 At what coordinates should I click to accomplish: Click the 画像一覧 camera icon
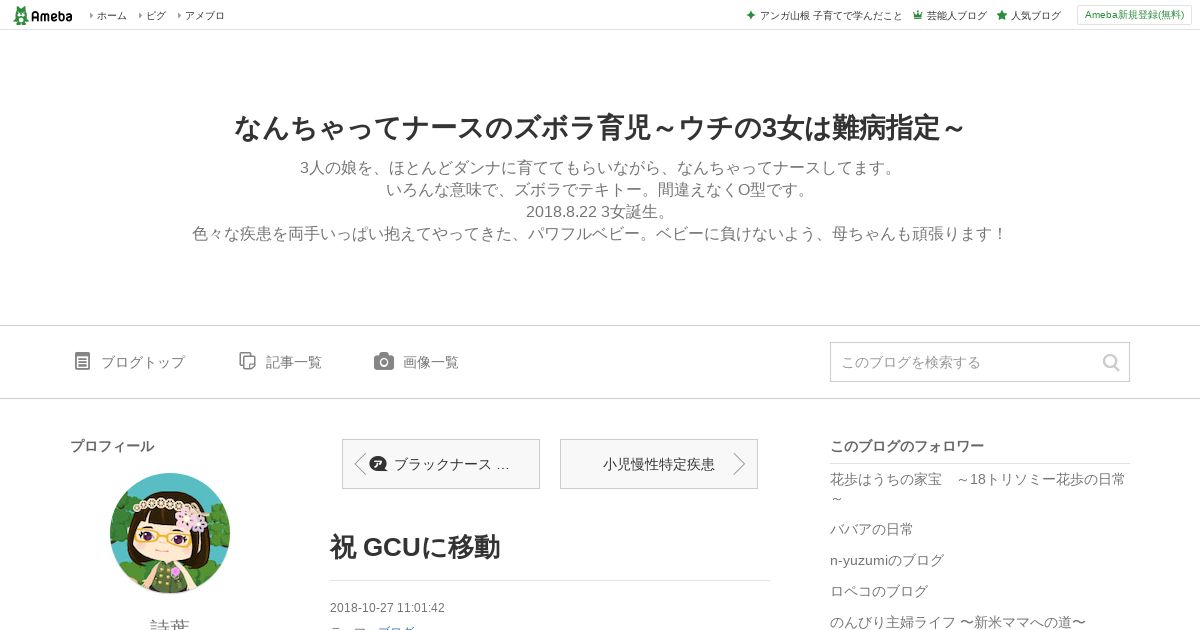point(384,361)
